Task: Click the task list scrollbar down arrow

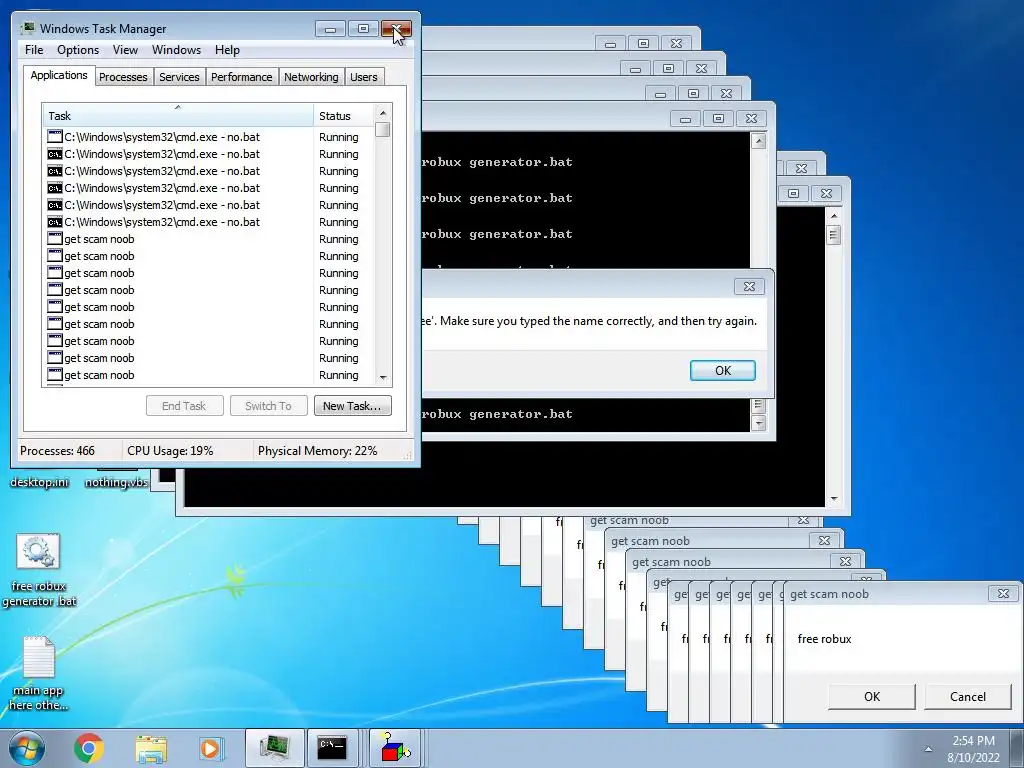Action: [383, 377]
